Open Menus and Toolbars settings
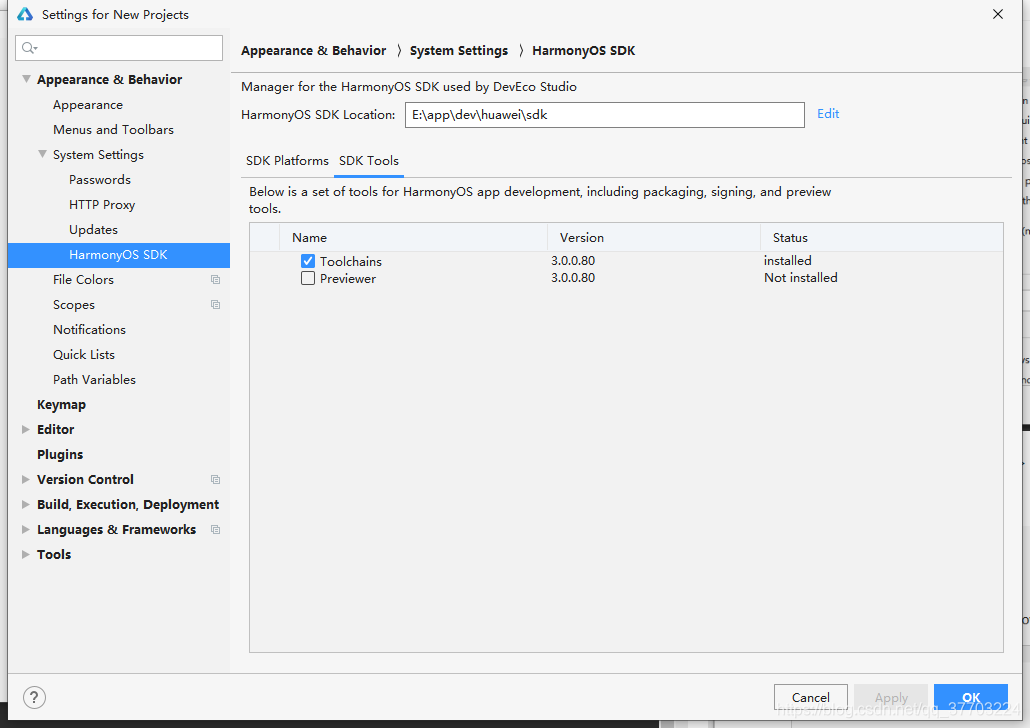This screenshot has width=1030, height=728. (114, 130)
